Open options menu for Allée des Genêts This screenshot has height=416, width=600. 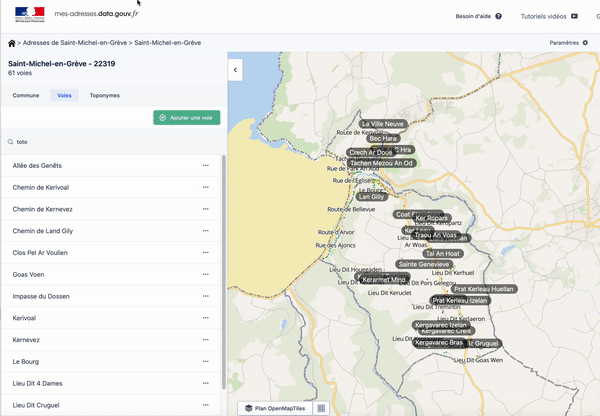pyautogui.click(x=206, y=165)
